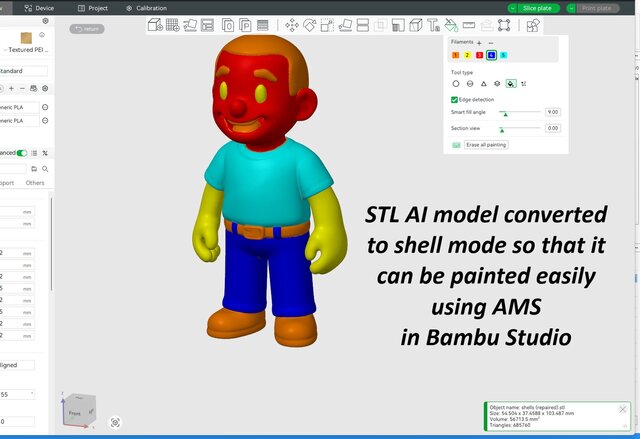Click the printer settings gear icon

point(45,21)
